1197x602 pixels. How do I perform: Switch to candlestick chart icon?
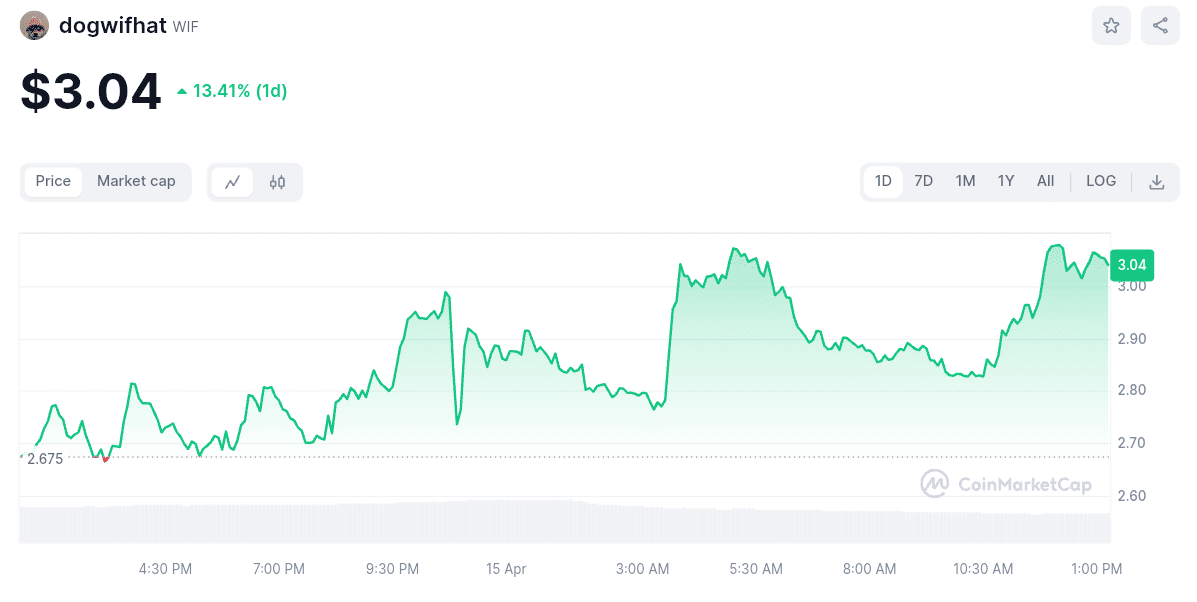coord(277,182)
